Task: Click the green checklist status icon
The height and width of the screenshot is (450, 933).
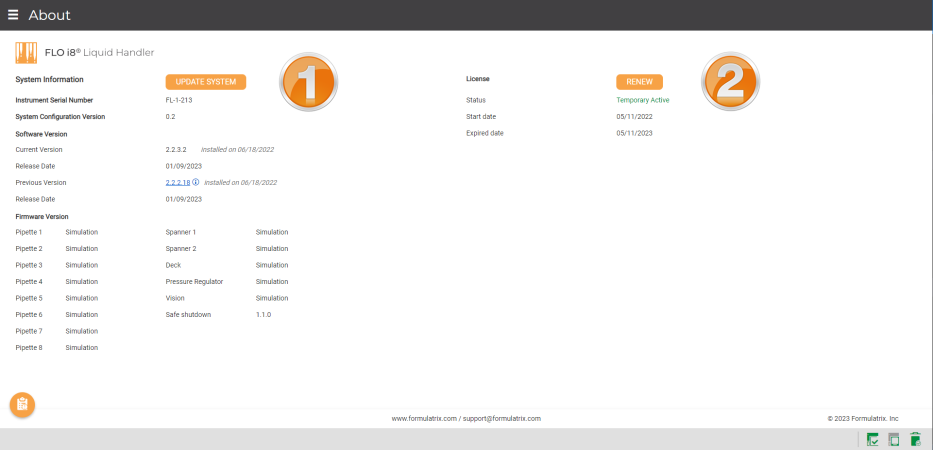Action: tap(872, 439)
